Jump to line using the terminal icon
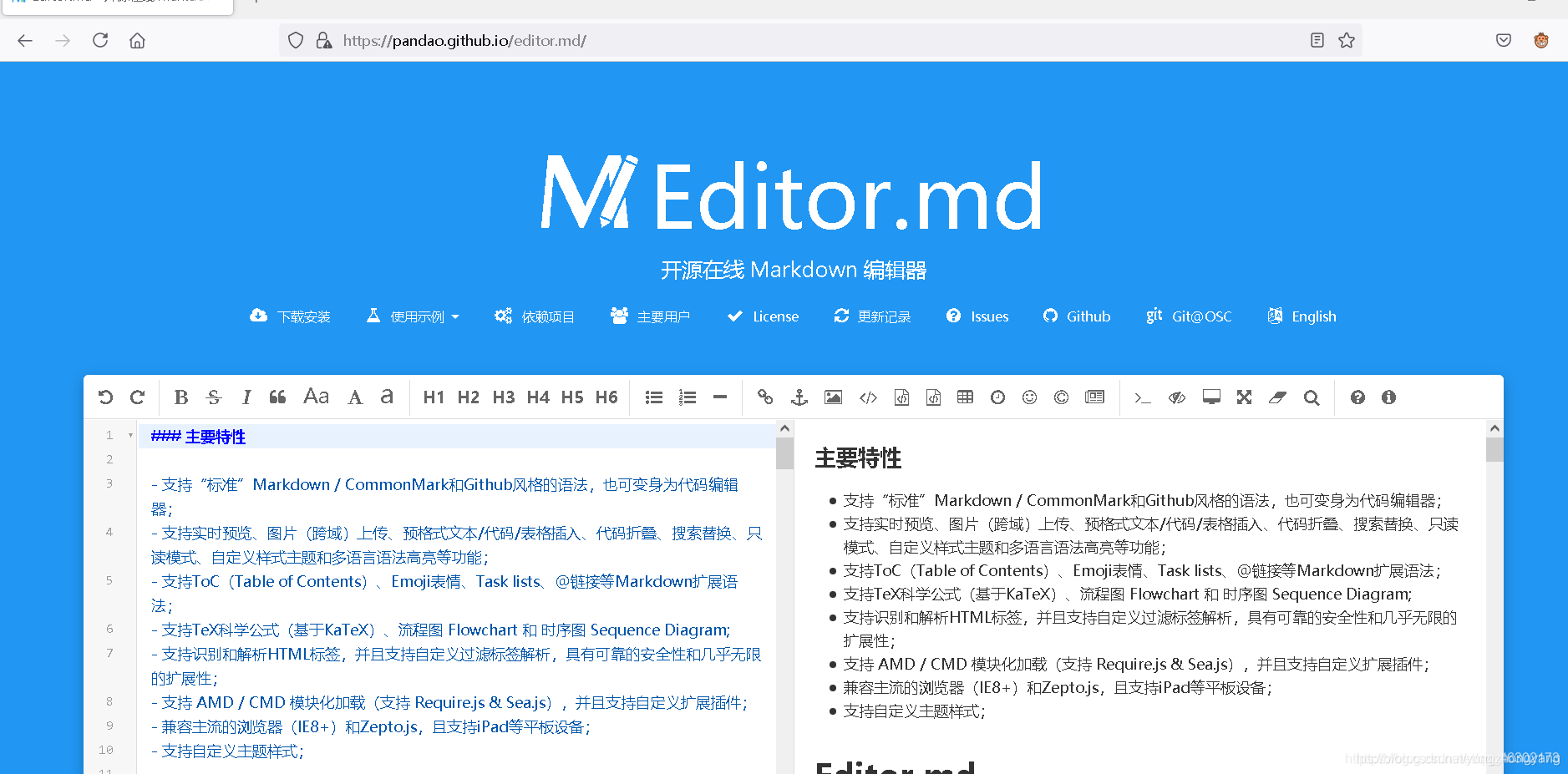This screenshot has width=1568, height=774. [1142, 397]
